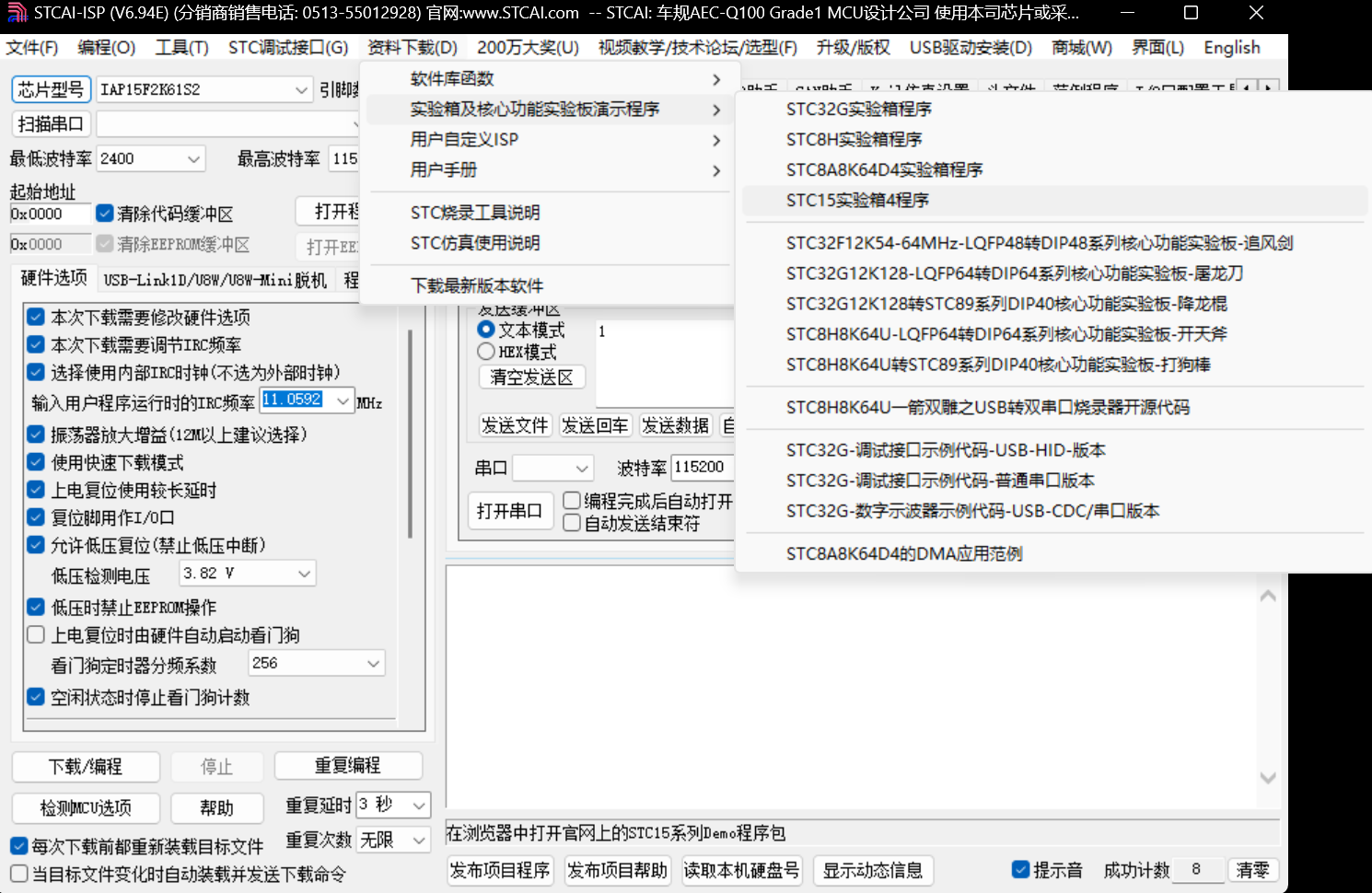Image resolution: width=1372 pixels, height=893 pixels.
Task: Click 下载最新版本软件 menu item
Action: click(548, 286)
